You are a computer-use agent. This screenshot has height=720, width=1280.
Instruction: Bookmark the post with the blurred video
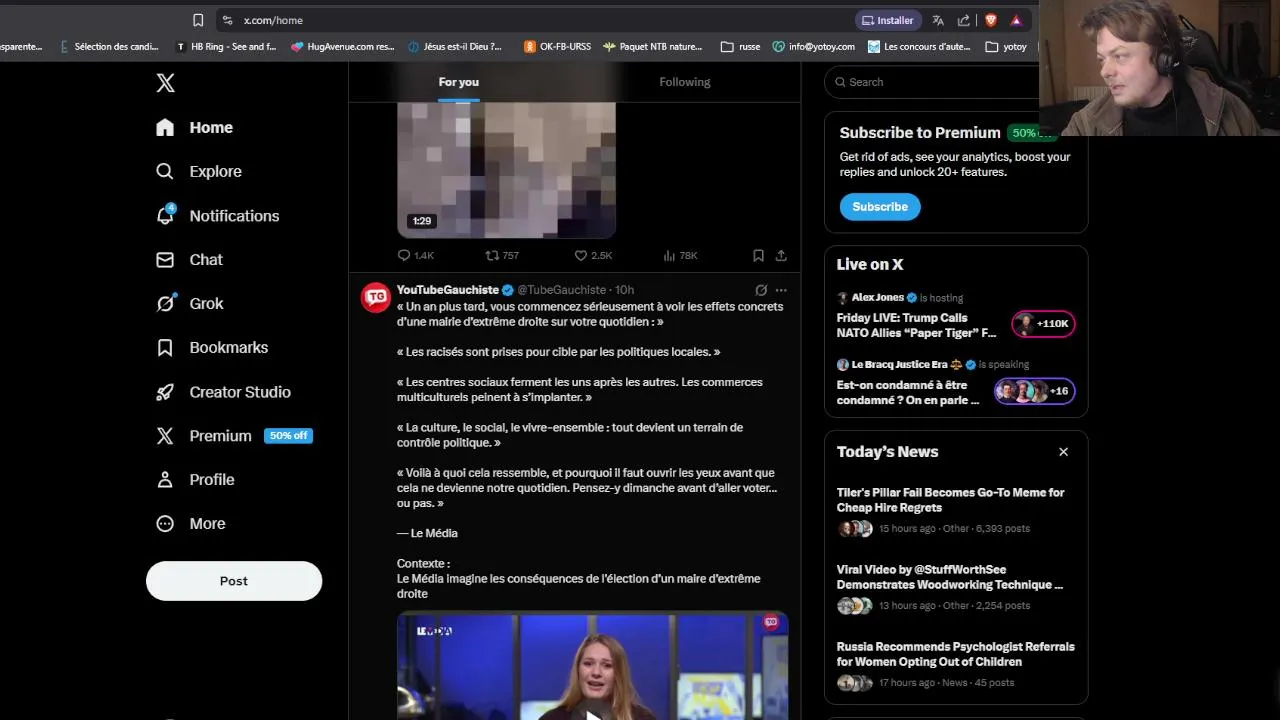tap(758, 255)
